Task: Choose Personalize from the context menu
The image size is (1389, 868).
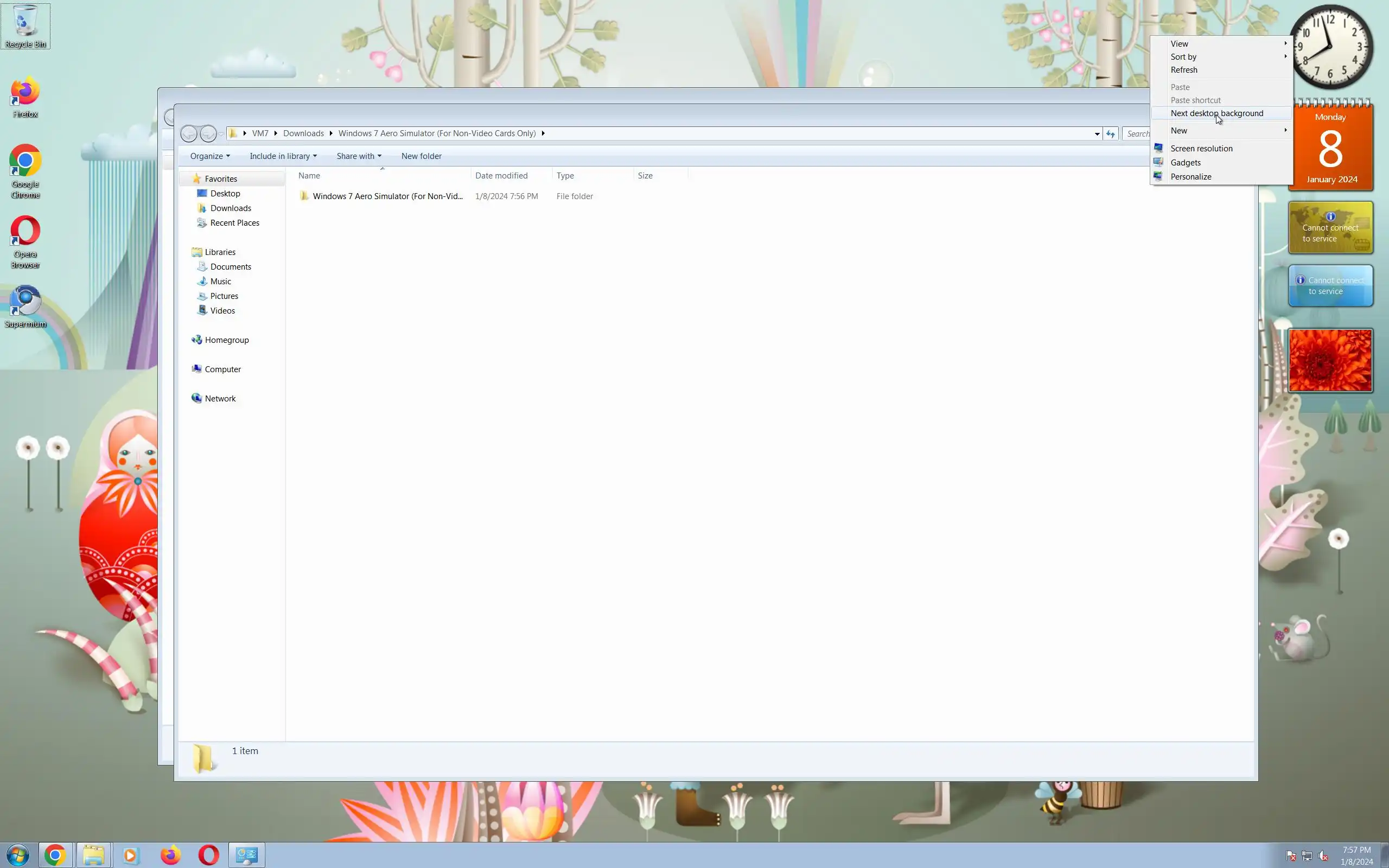Action: (x=1190, y=177)
